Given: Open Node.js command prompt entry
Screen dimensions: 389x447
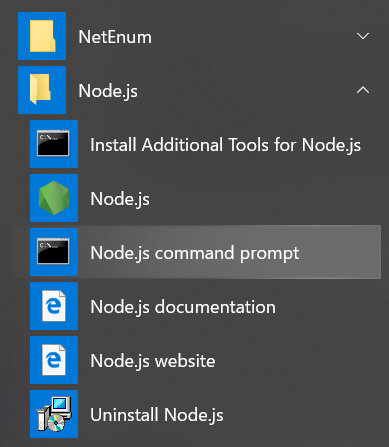Looking at the screenshot, I should tap(195, 253).
